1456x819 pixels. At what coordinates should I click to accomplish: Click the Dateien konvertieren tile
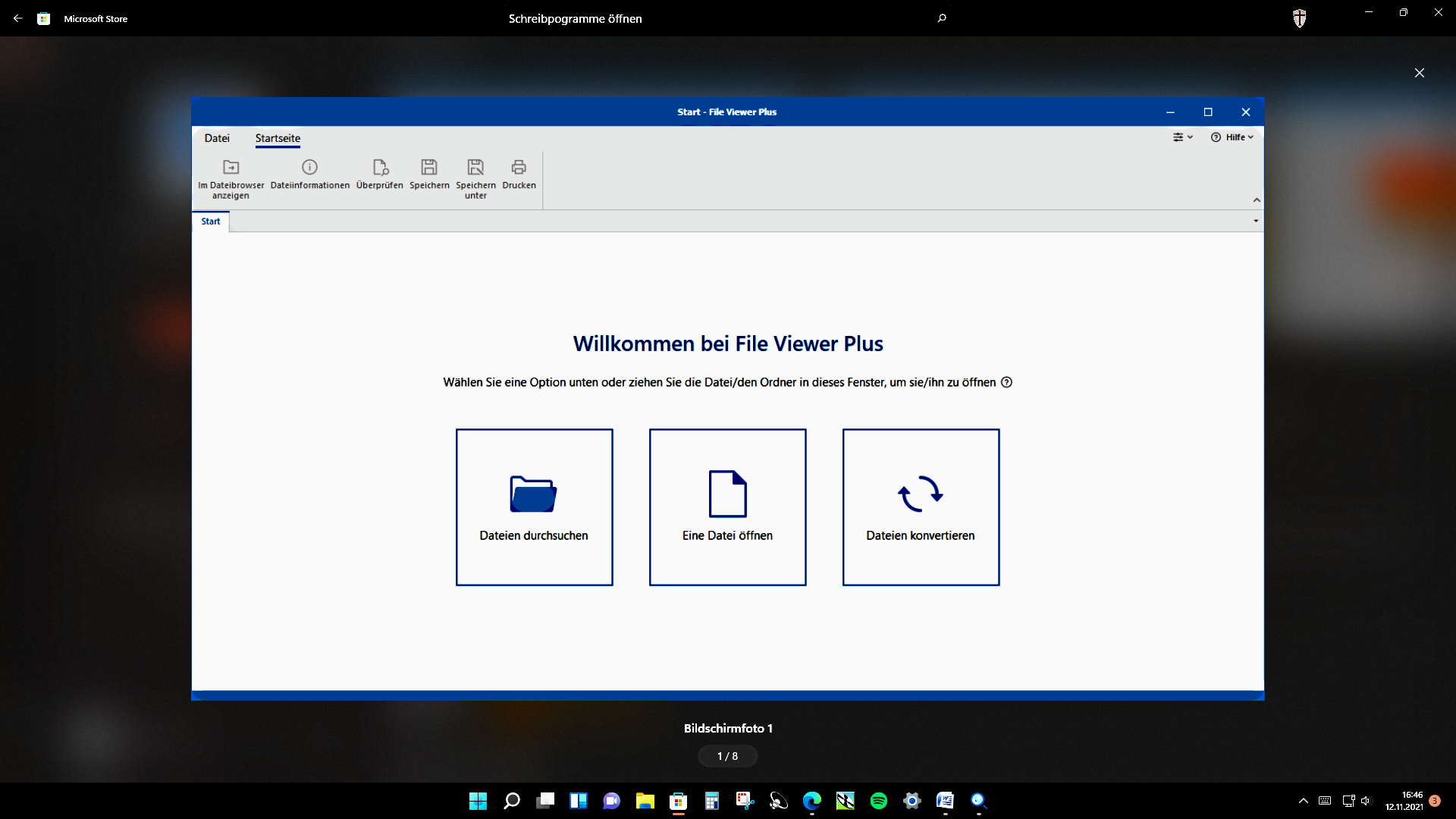(x=921, y=507)
